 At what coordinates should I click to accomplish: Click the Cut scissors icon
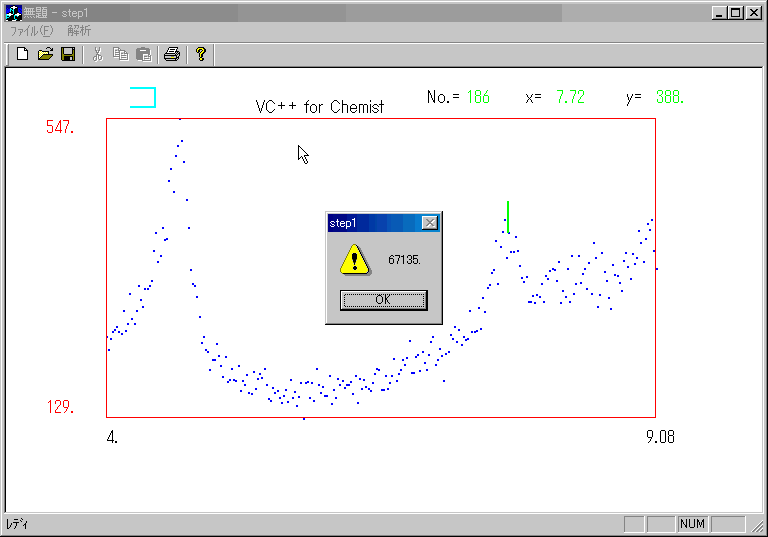tap(97, 54)
